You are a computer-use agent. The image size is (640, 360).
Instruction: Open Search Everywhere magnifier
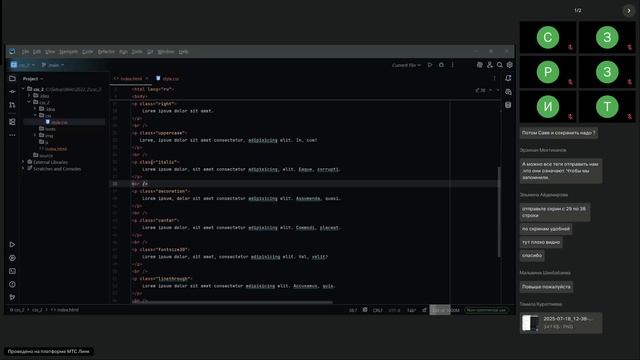point(500,65)
